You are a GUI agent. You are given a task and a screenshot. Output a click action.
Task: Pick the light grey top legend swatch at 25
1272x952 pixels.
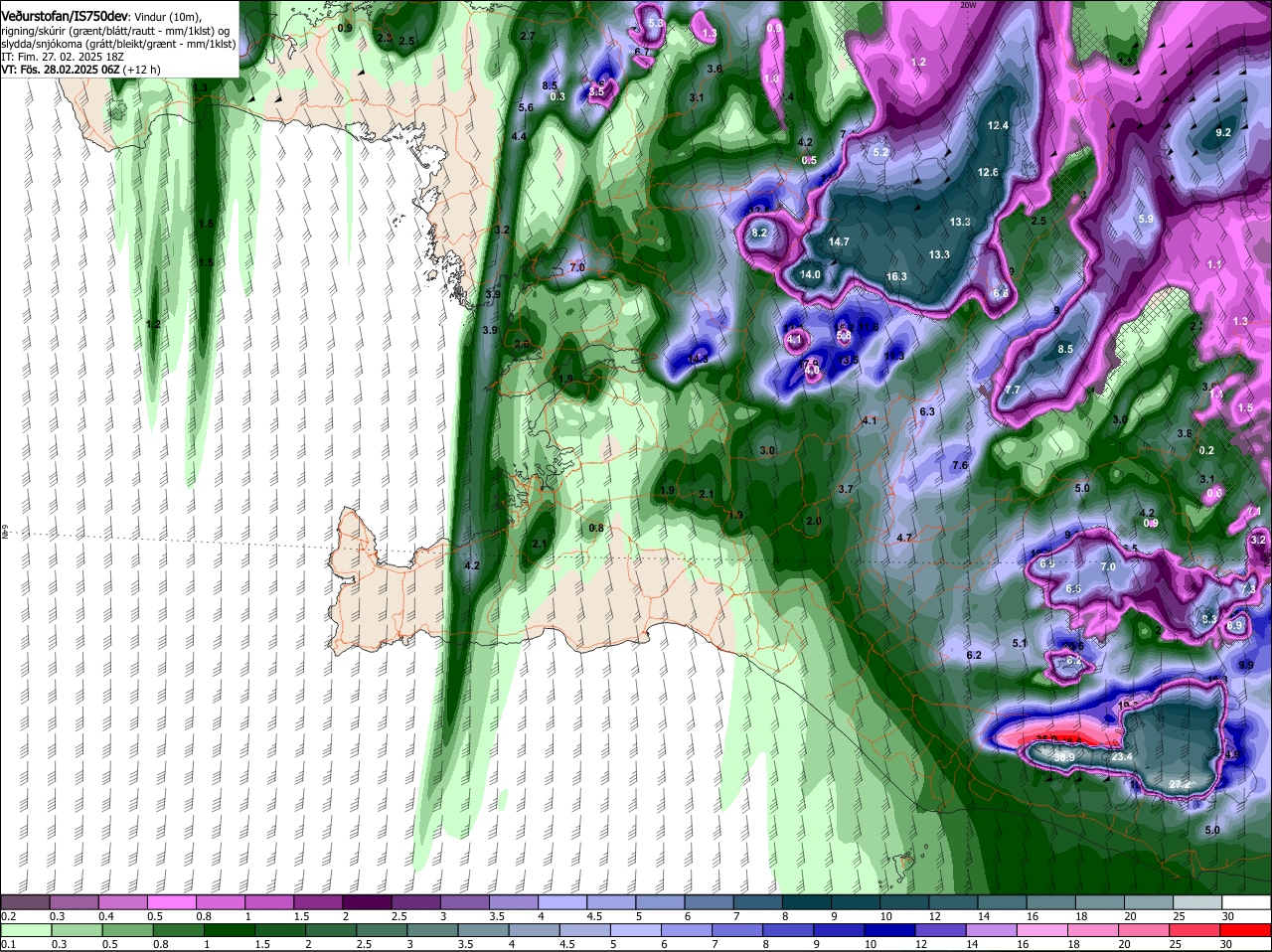coord(1197,902)
